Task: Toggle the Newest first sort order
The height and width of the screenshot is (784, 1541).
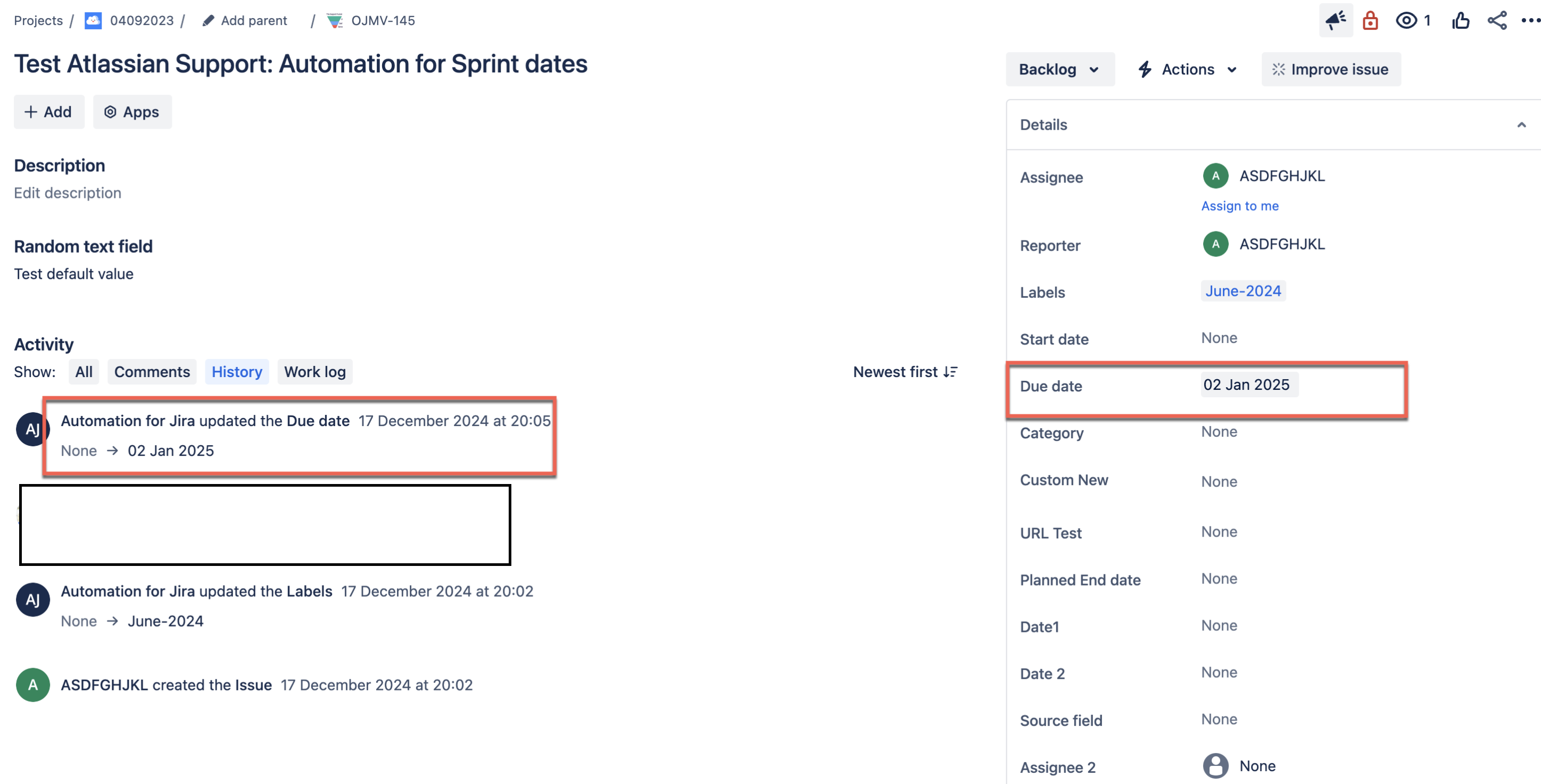Action: (x=905, y=372)
